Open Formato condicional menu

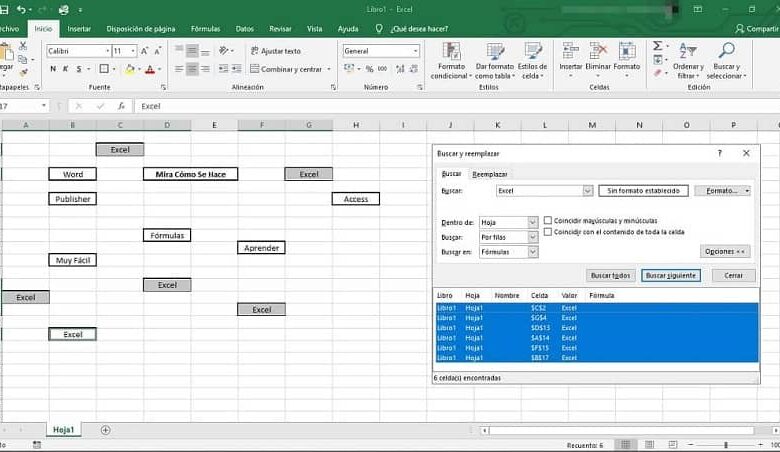click(451, 61)
